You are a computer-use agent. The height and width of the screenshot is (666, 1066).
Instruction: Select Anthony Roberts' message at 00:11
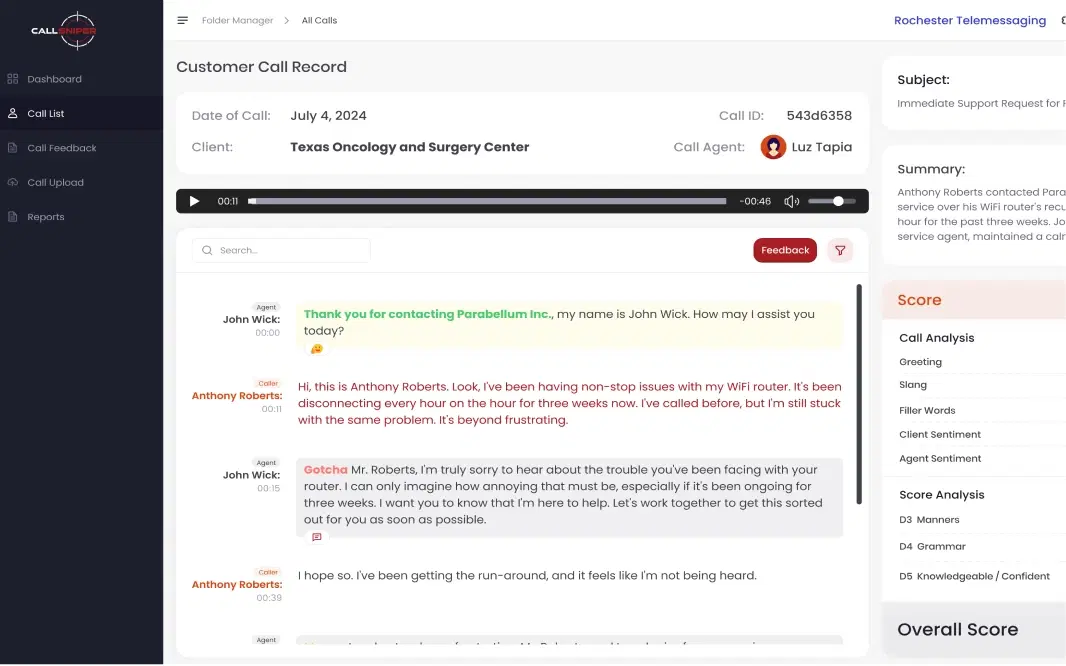570,403
